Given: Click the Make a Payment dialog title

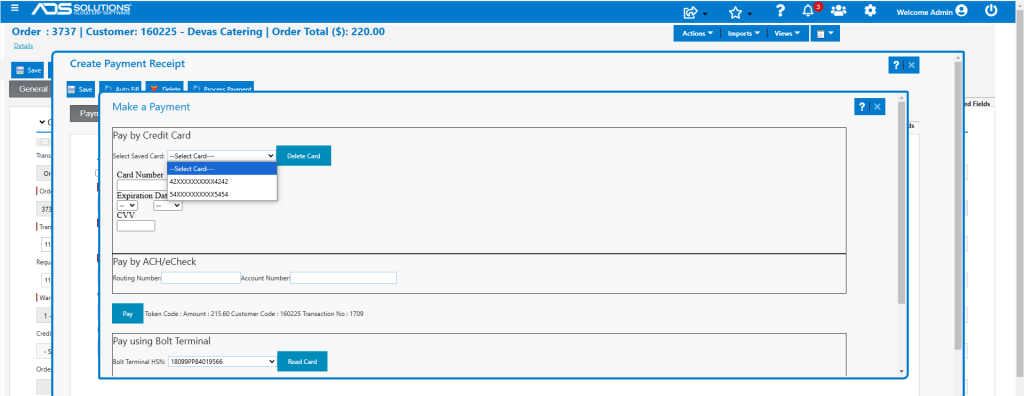Looking at the screenshot, I should 152,107.
